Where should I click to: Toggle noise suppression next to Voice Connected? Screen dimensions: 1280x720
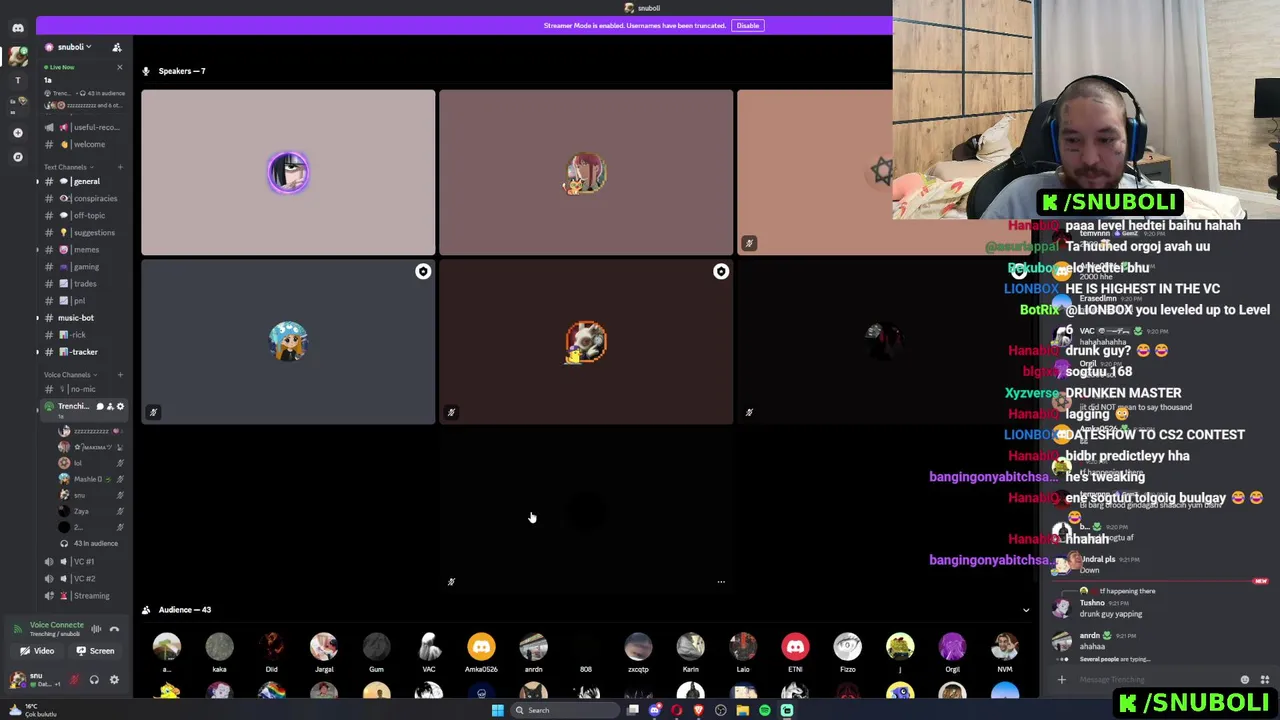tap(96, 629)
